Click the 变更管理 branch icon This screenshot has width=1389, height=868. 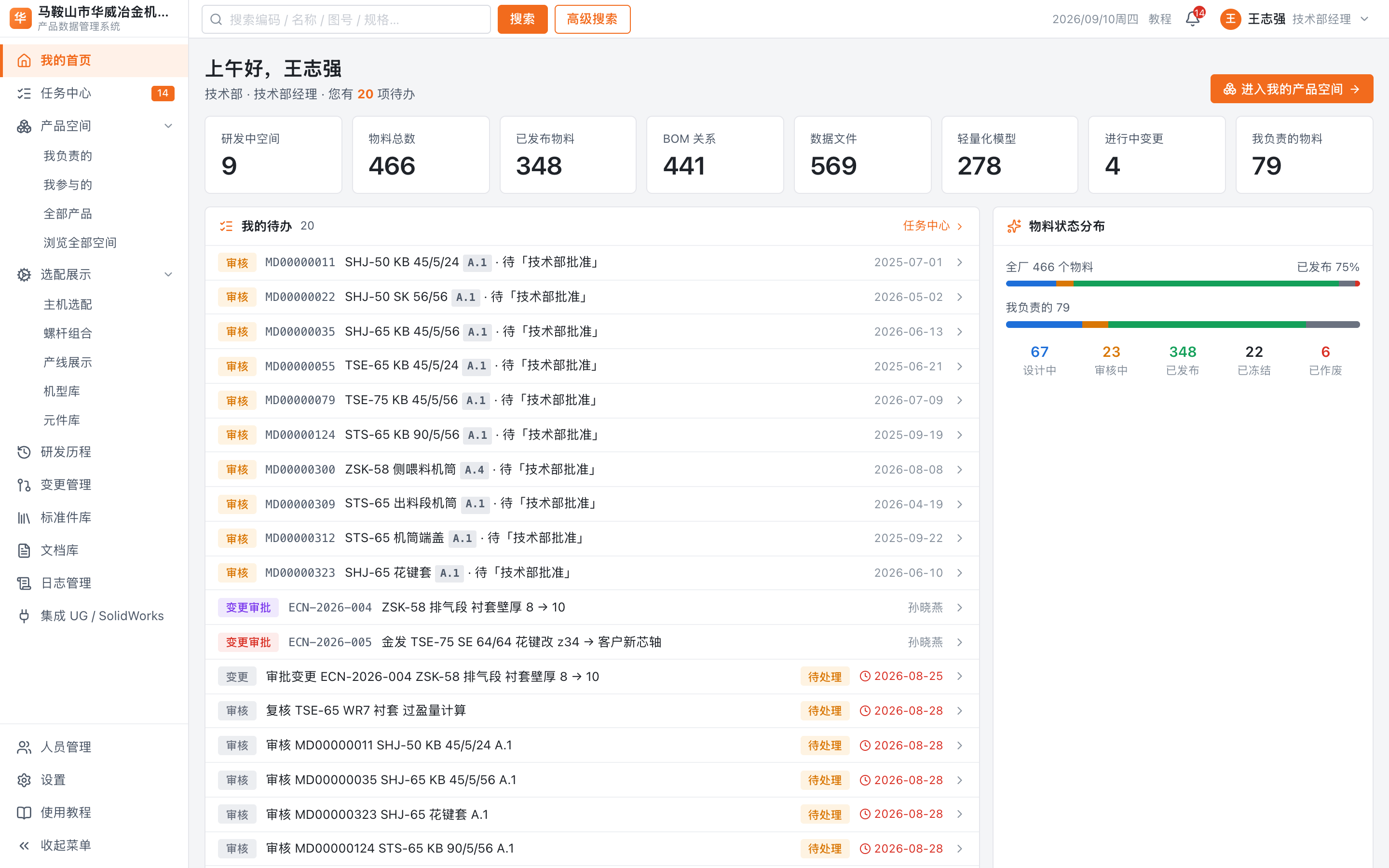coord(24,485)
